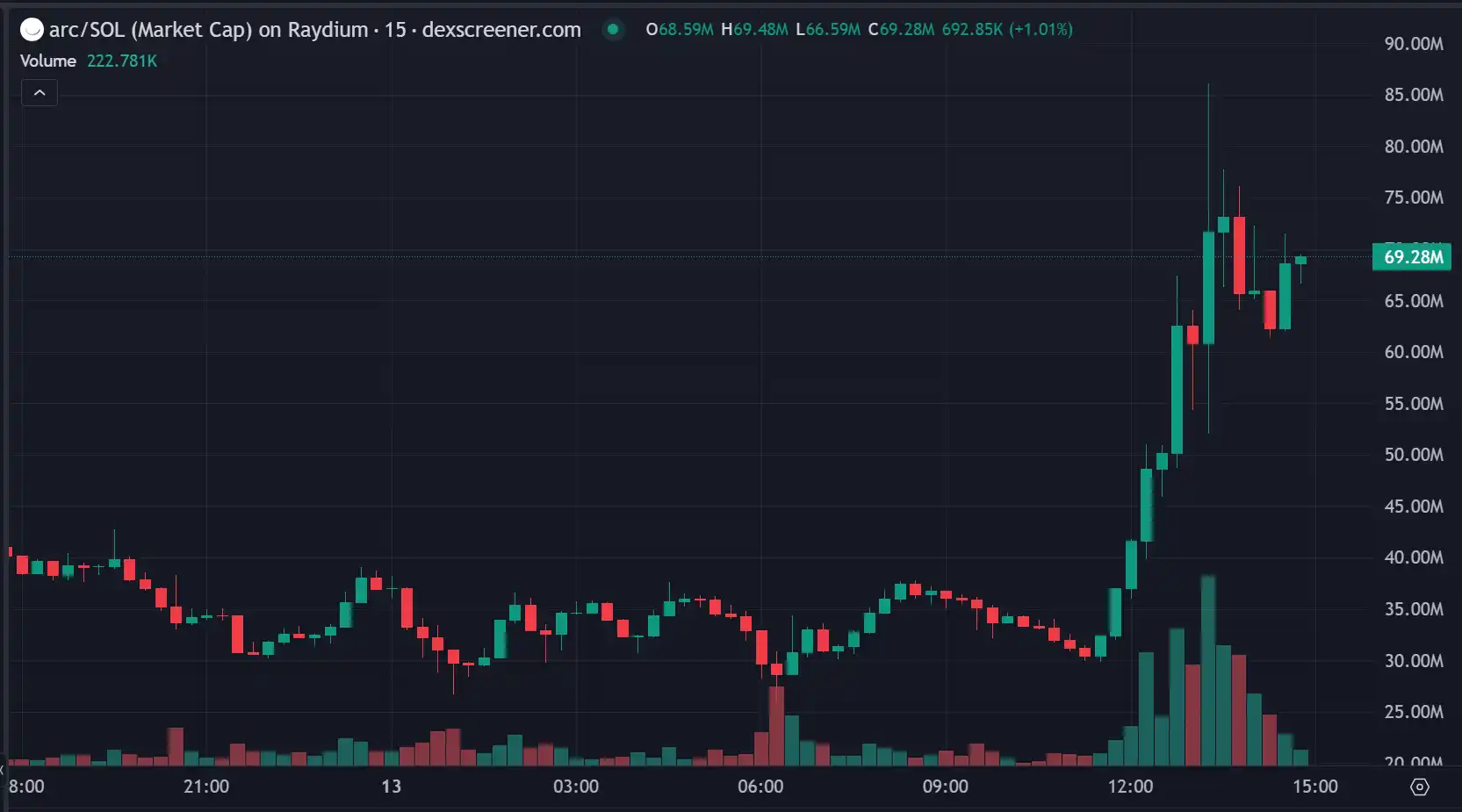The height and width of the screenshot is (812, 1462).
Task: Click the close value C69.28M
Action: click(901, 30)
